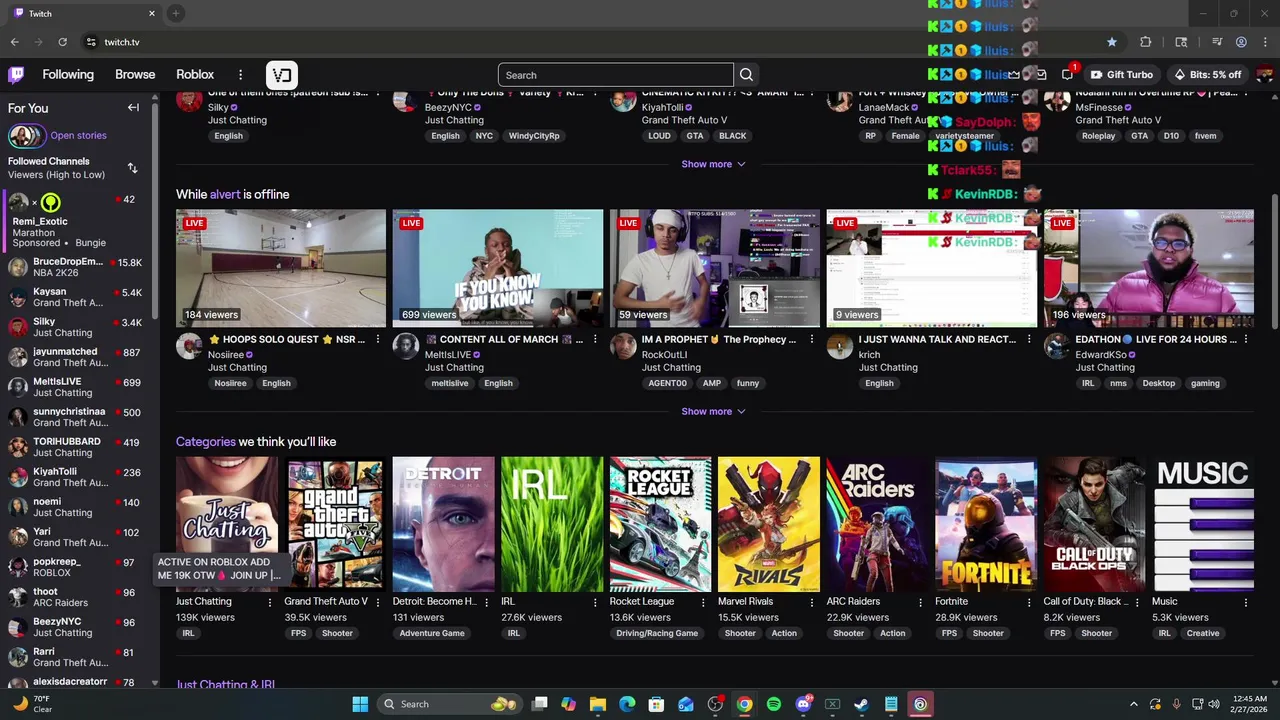
Task: Open Steam from the taskbar
Action: pyautogui.click(x=861, y=704)
